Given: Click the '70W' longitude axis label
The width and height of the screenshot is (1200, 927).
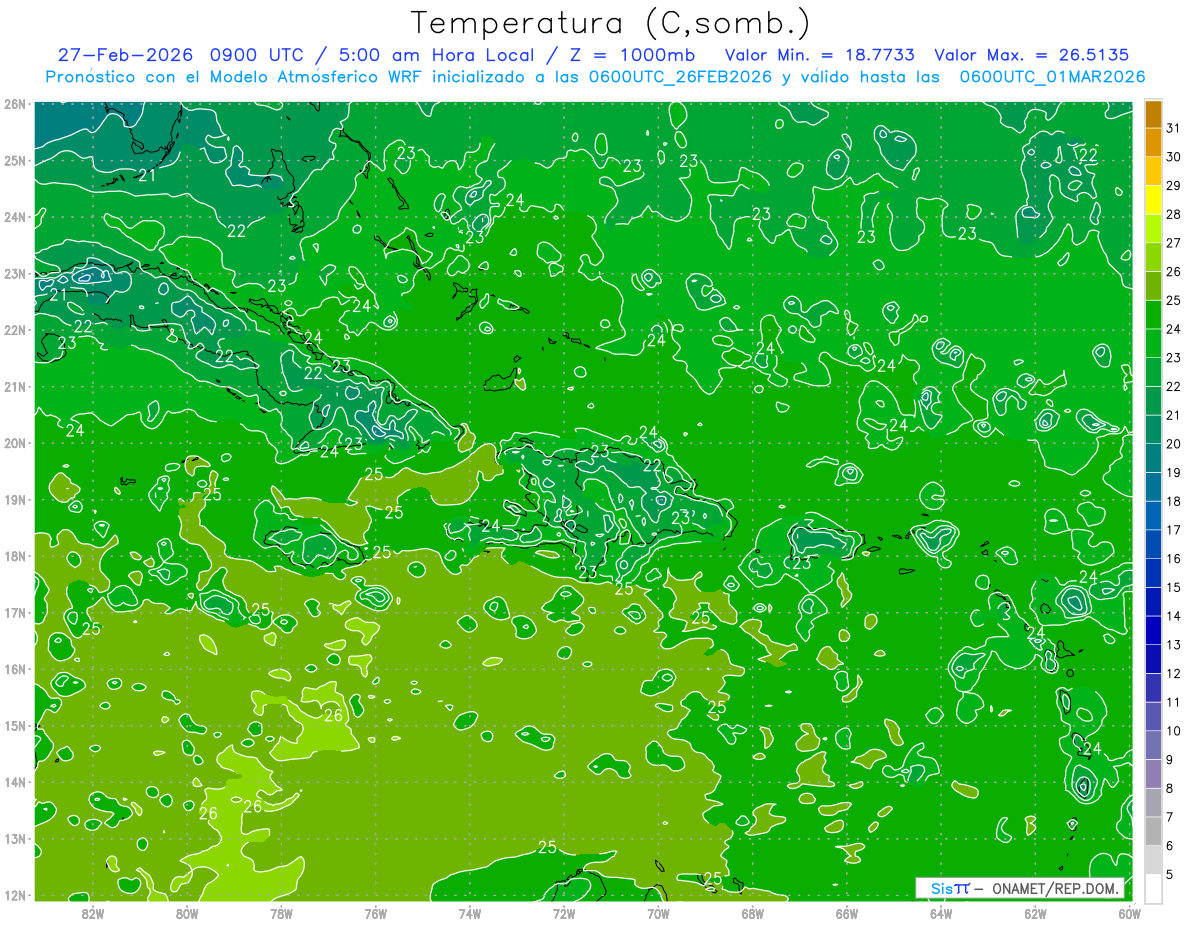Looking at the screenshot, I should (x=658, y=912).
